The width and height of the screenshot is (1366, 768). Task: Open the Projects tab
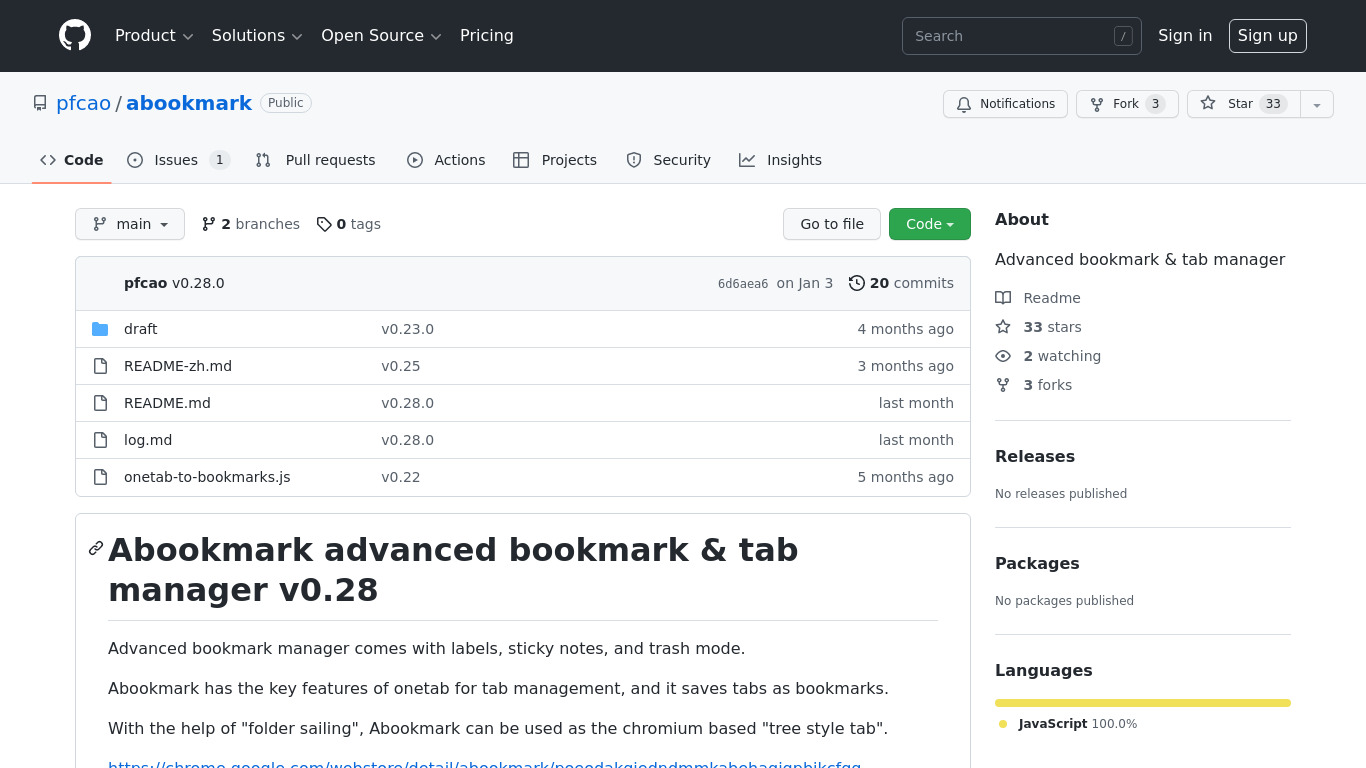[555, 160]
